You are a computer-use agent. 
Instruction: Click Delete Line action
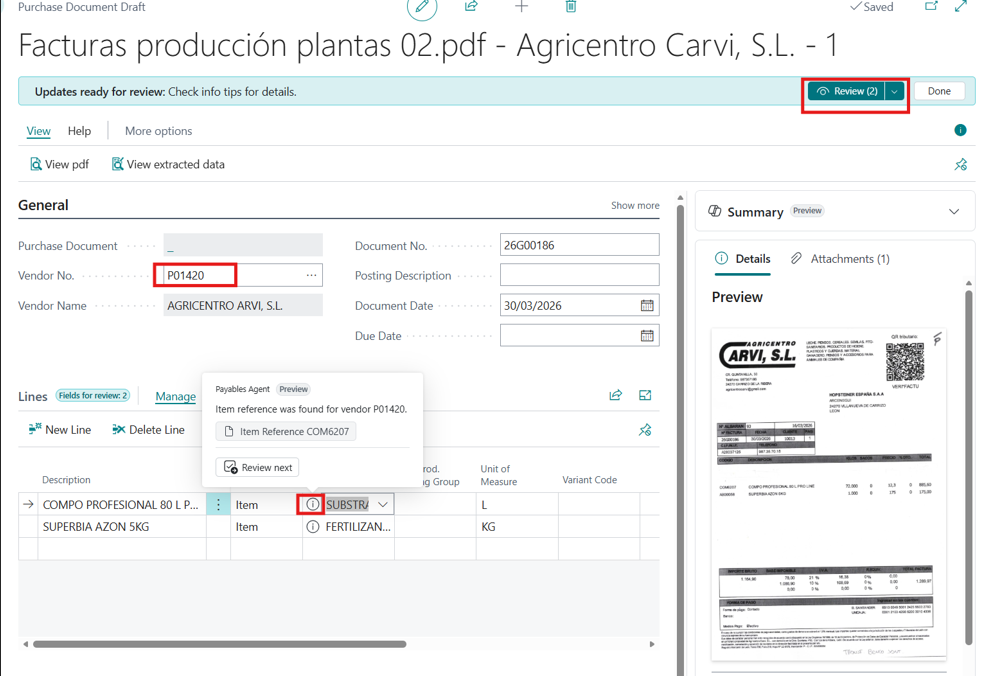pyautogui.click(x=148, y=430)
